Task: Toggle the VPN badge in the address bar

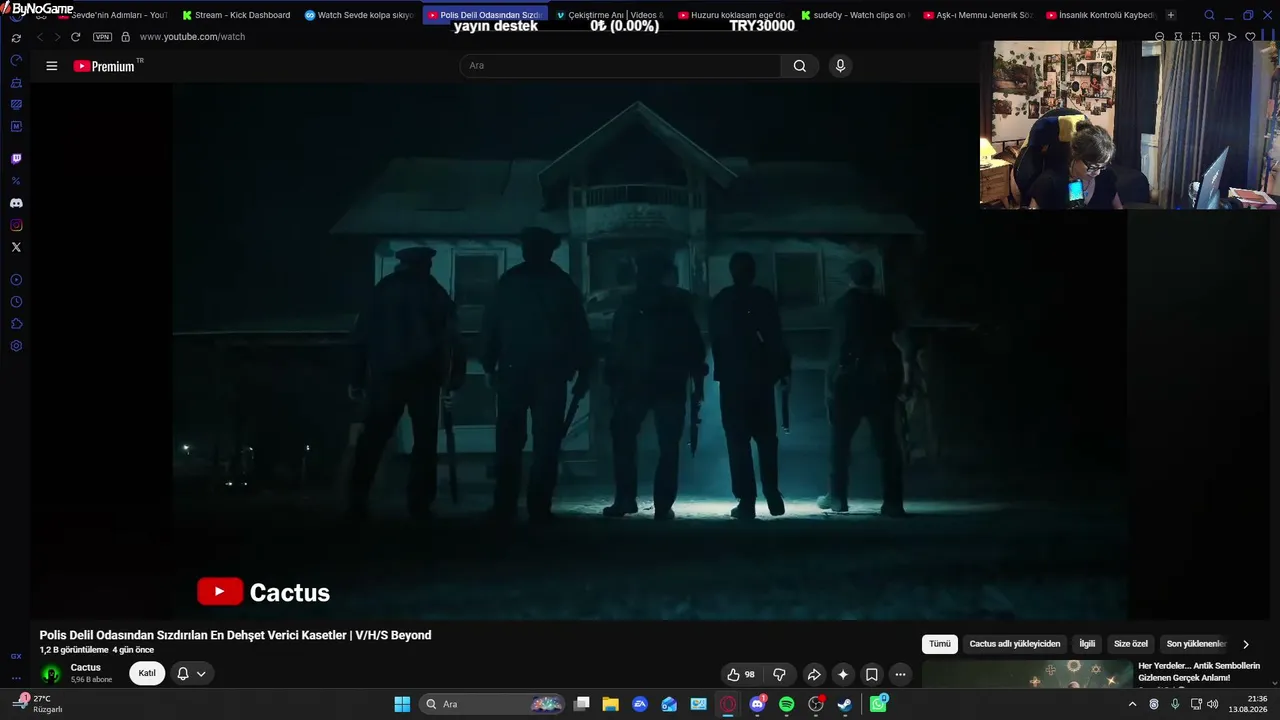Action: pyautogui.click(x=102, y=37)
